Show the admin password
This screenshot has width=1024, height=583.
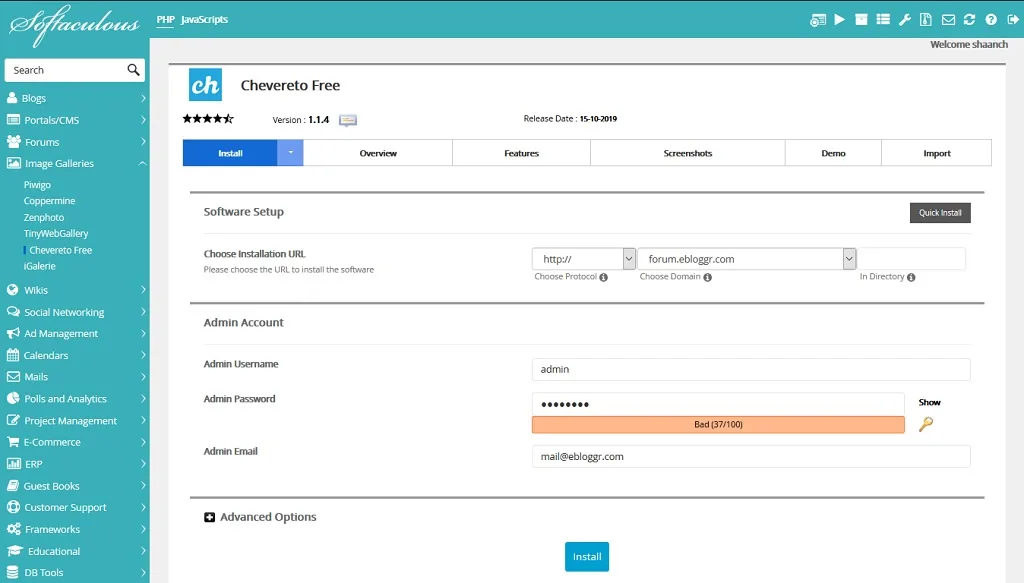929,402
